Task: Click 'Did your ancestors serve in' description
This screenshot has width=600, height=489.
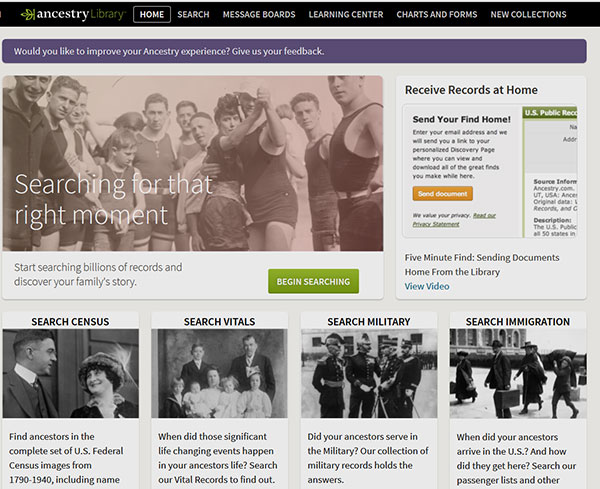Action: tap(368, 458)
